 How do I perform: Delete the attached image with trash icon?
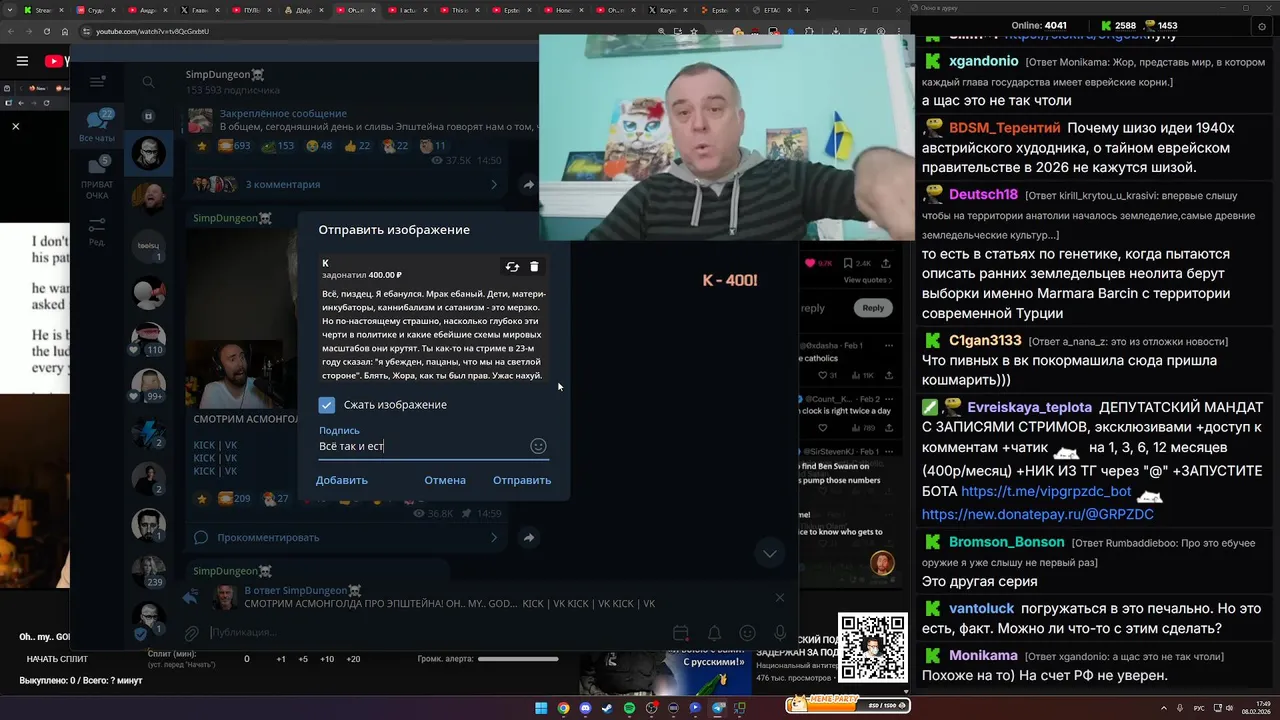point(534,267)
